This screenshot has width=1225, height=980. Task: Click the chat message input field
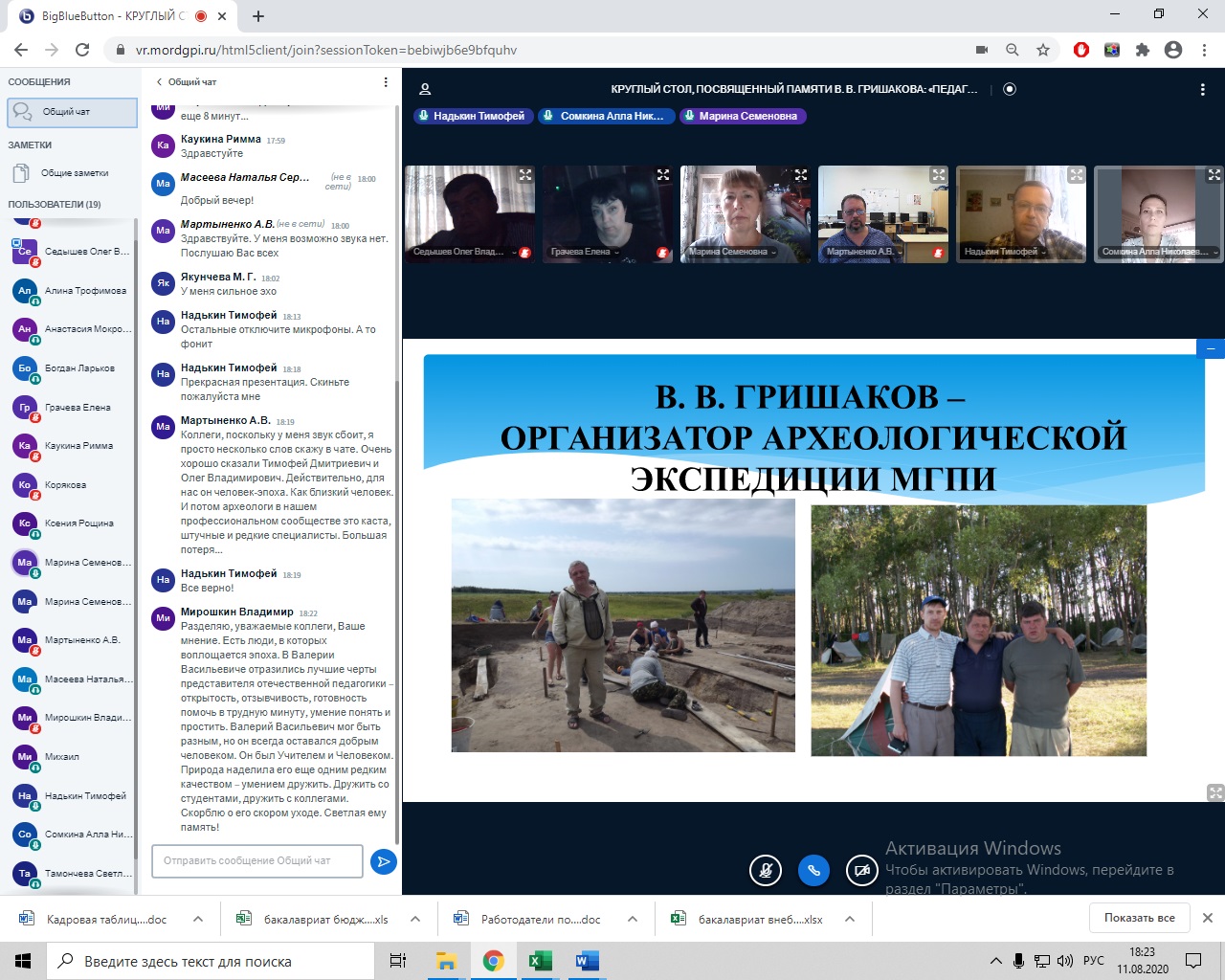(x=256, y=860)
